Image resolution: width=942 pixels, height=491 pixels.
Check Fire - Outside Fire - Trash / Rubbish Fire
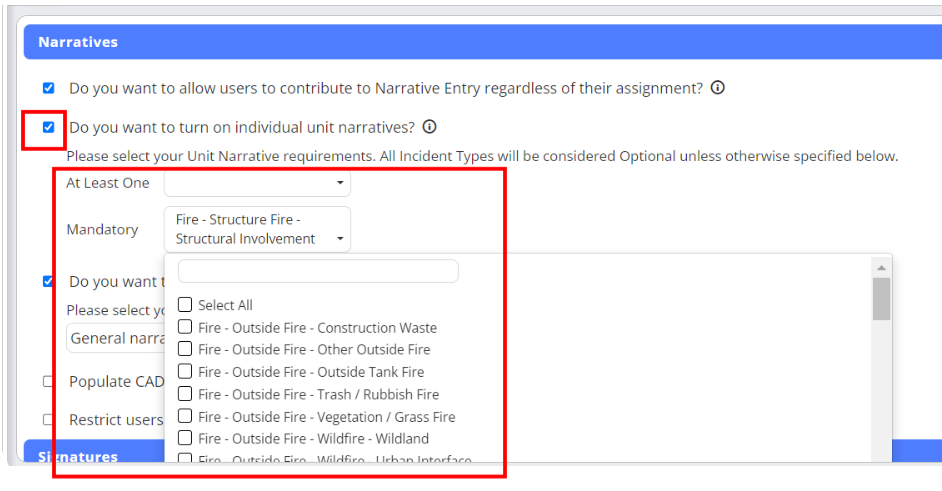tap(185, 394)
